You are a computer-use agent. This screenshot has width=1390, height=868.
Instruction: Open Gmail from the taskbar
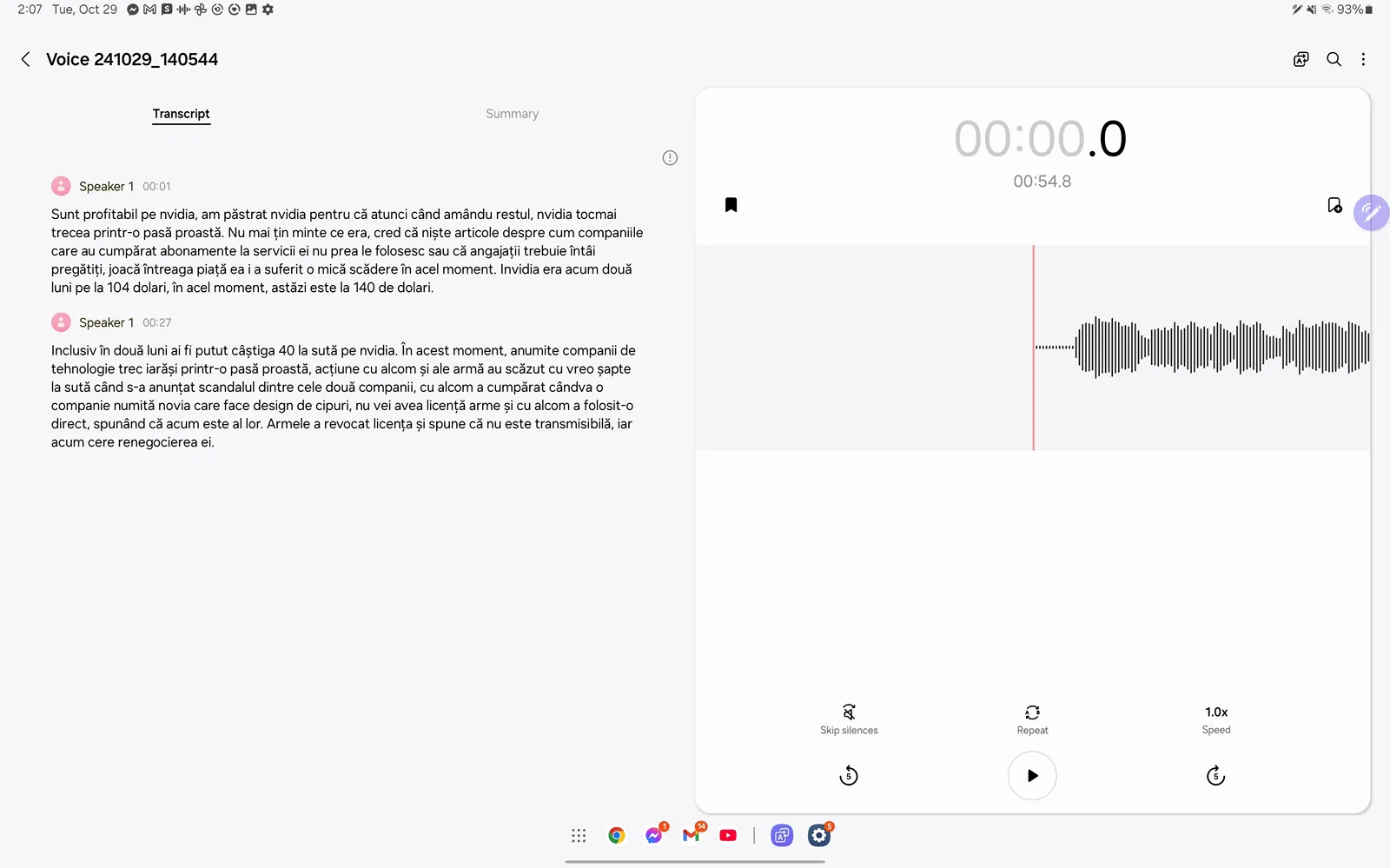(x=692, y=836)
